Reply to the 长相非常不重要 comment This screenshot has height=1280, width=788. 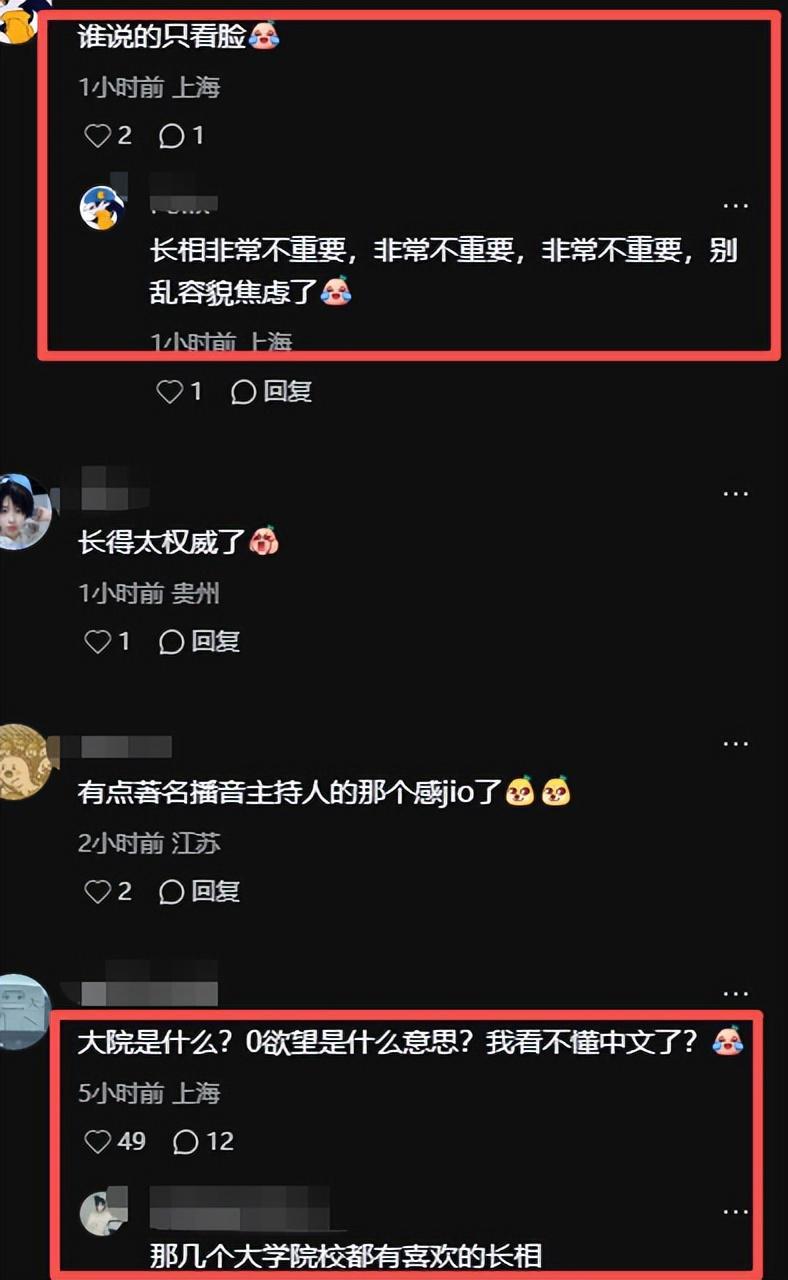point(271,391)
